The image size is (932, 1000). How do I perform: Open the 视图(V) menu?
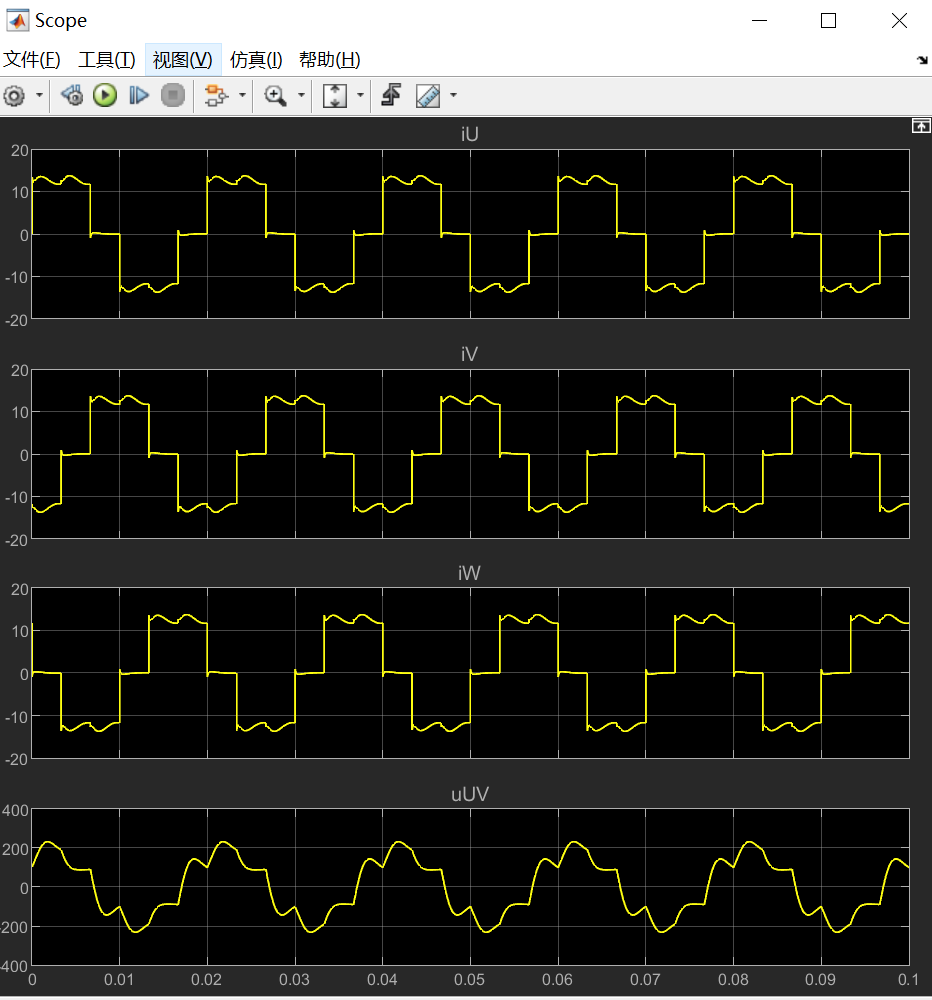pyautogui.click(x=182, y=60)
